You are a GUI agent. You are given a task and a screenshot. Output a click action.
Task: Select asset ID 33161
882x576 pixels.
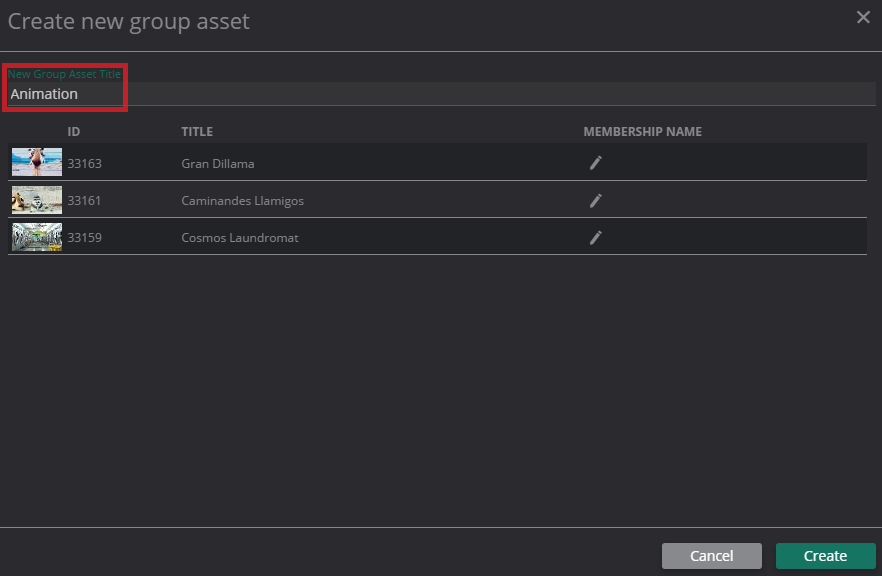[84, 200]
